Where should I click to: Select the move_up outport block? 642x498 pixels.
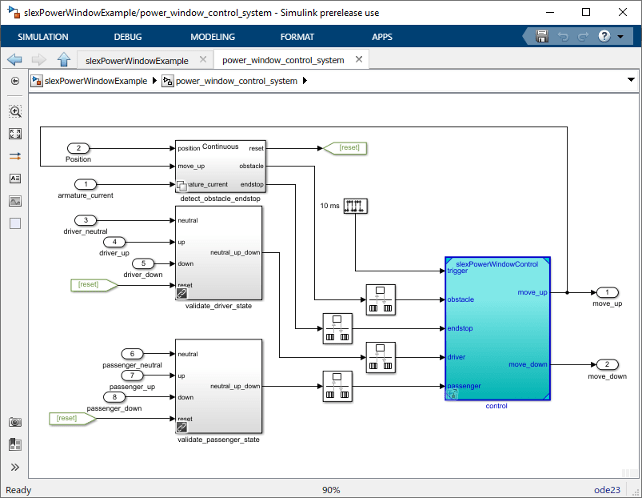click(x=607, y=292)
